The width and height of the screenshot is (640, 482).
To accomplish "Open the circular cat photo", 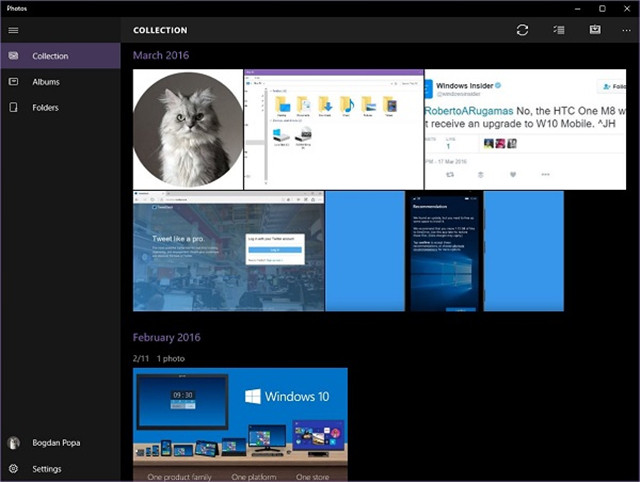I will [188, 129].
